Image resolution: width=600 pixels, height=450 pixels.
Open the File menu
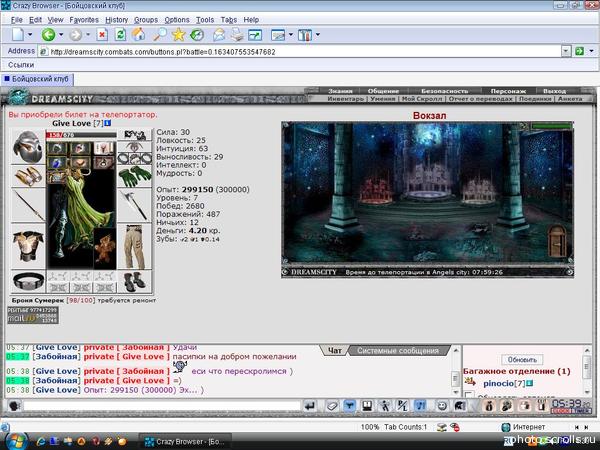point(16,20)
